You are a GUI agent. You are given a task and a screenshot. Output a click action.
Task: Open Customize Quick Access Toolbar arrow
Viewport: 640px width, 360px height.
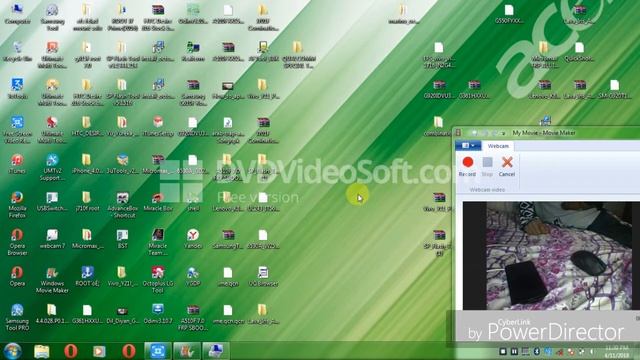click(504, 133)
